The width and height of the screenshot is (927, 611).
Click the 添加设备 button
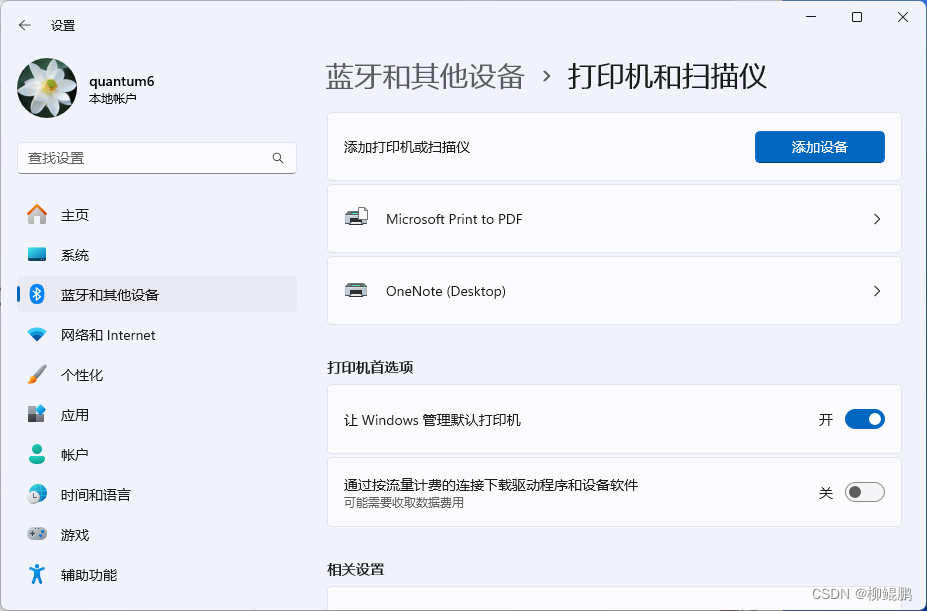coord(819,147)
